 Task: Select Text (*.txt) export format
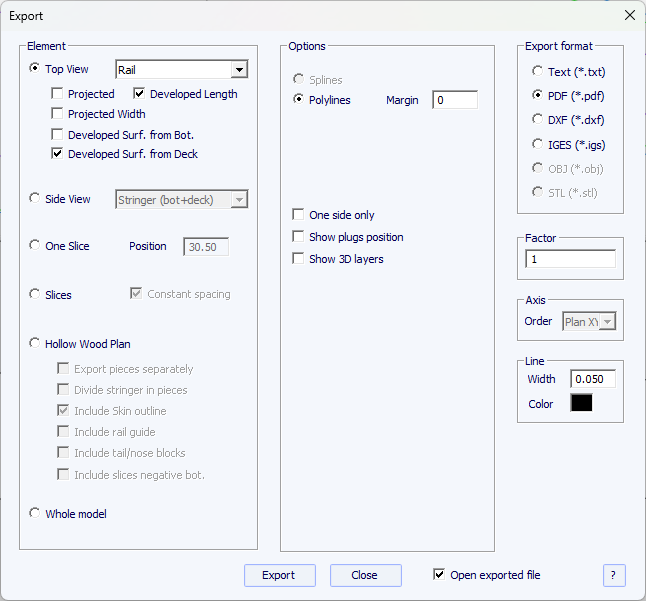(538, 72)
